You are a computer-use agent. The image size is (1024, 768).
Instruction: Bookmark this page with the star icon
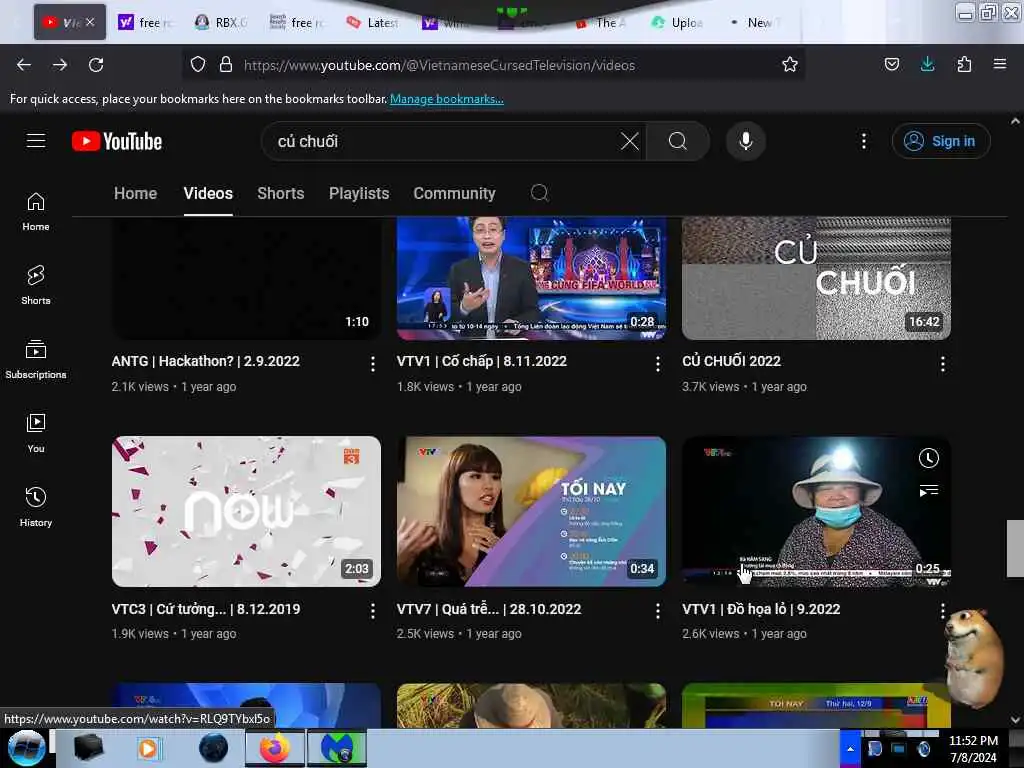pyautogui.click(x=790, y=64)
